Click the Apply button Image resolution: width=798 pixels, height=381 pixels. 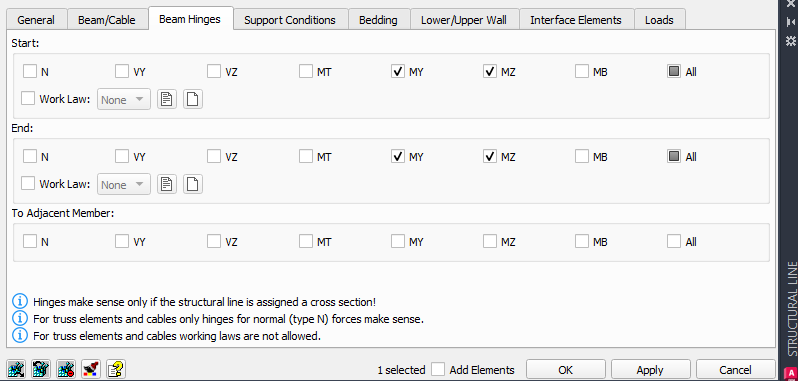pyautogui.click(x=650, y=369)
